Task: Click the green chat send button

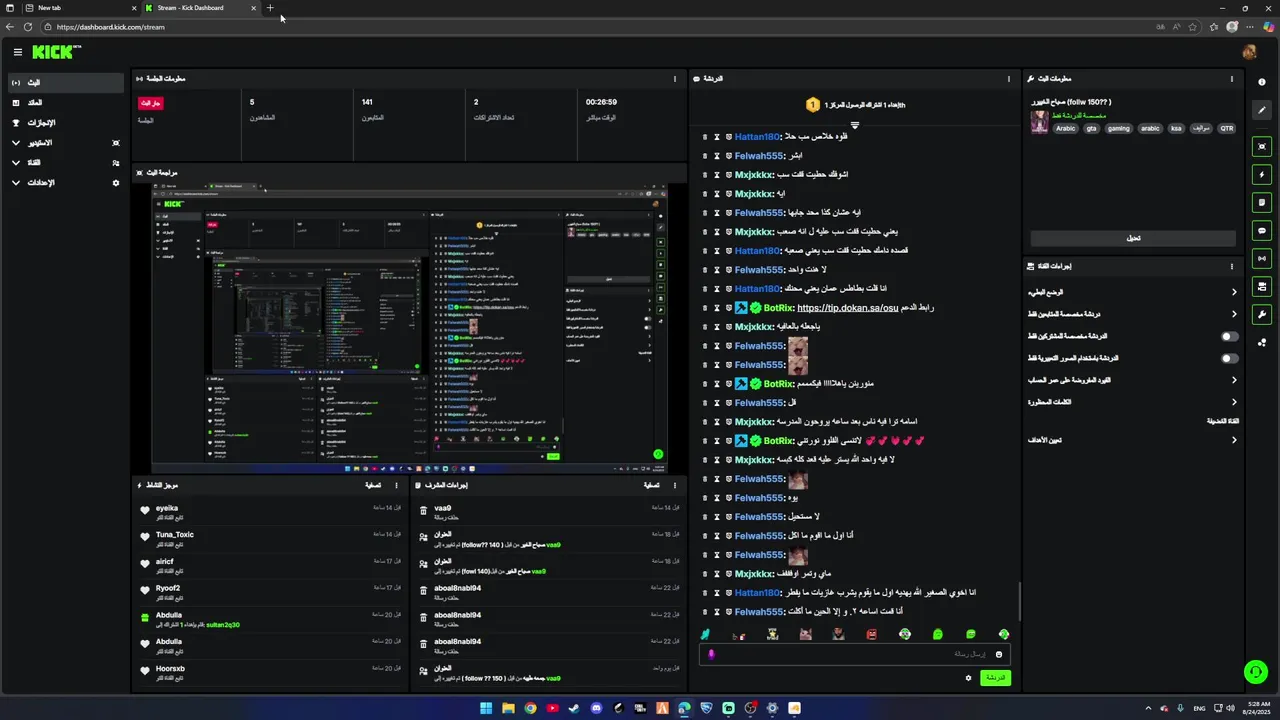Action: [x=995, y=678]
